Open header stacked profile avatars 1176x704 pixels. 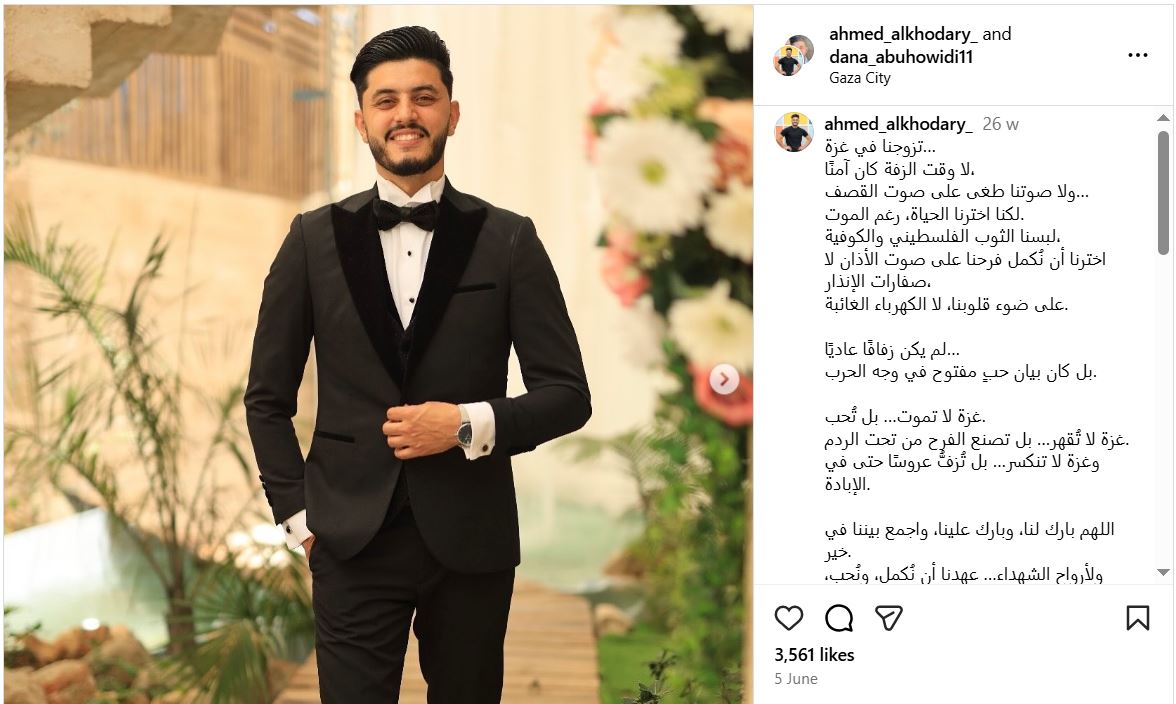tap(794, 55)
